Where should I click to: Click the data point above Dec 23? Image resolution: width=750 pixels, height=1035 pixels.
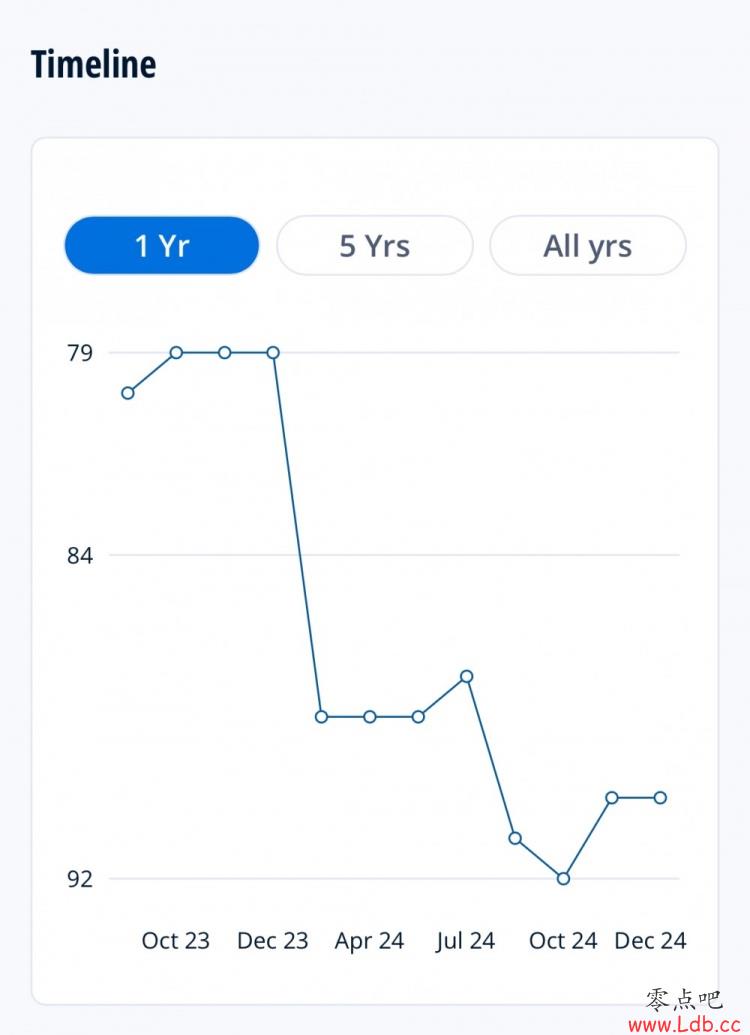pos(273,353)
